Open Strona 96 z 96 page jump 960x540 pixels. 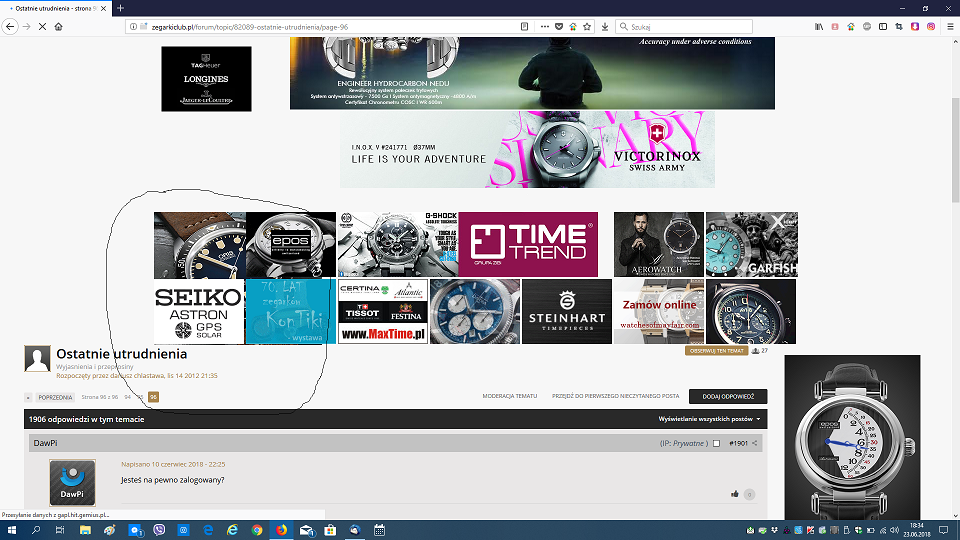pos(100,397)
